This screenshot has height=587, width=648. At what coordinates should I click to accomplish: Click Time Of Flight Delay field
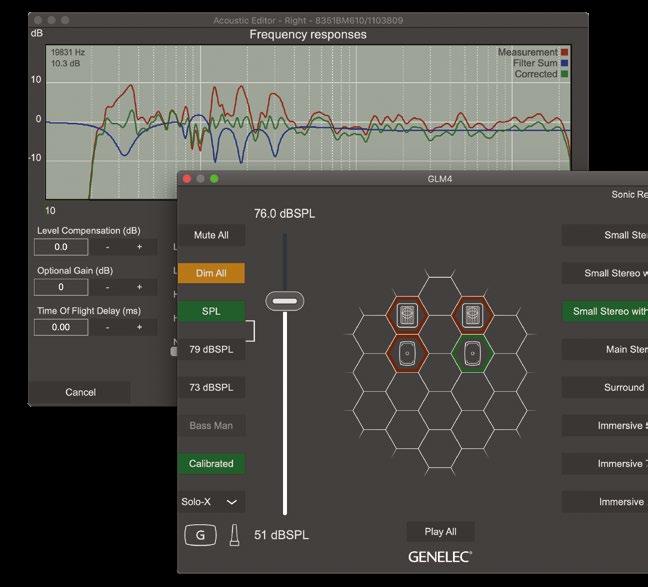(x=61, y=327)
